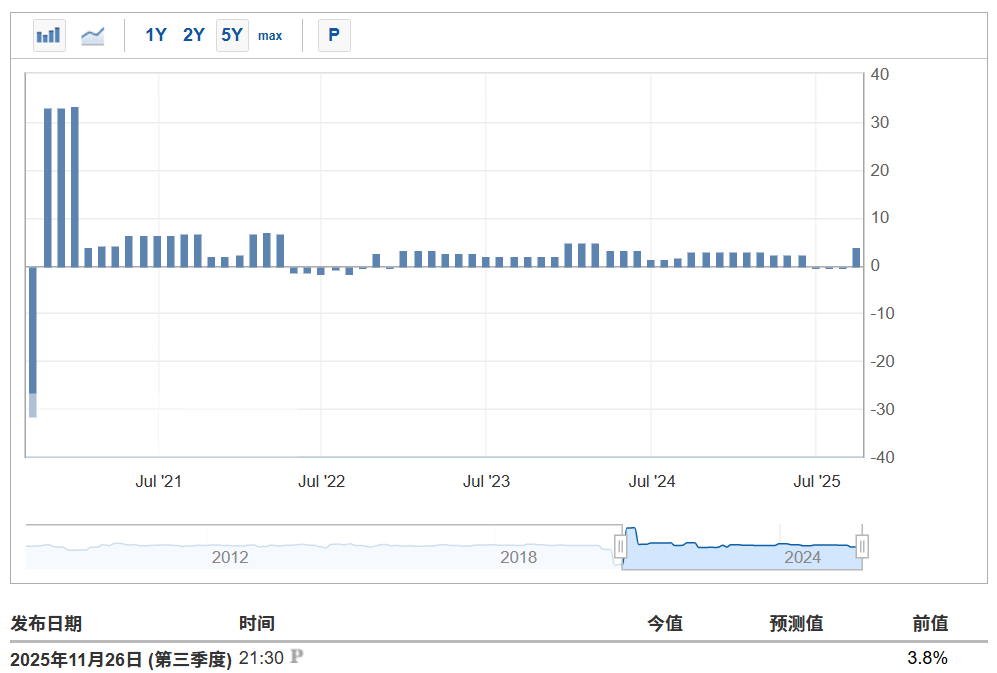Click the Jul '23 axis label
Image resolution: width=997 pixels, height=673 pixels.
pos(487,481)
